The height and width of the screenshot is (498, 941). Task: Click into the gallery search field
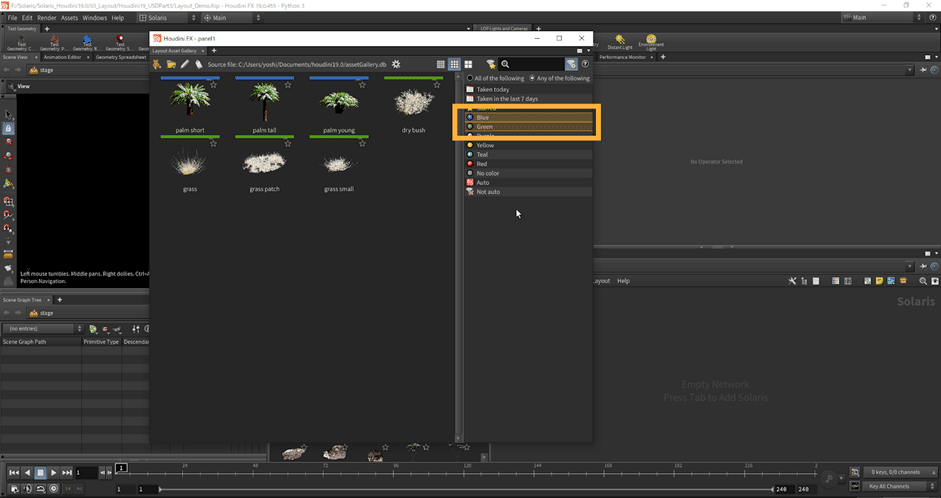[537, 64]
